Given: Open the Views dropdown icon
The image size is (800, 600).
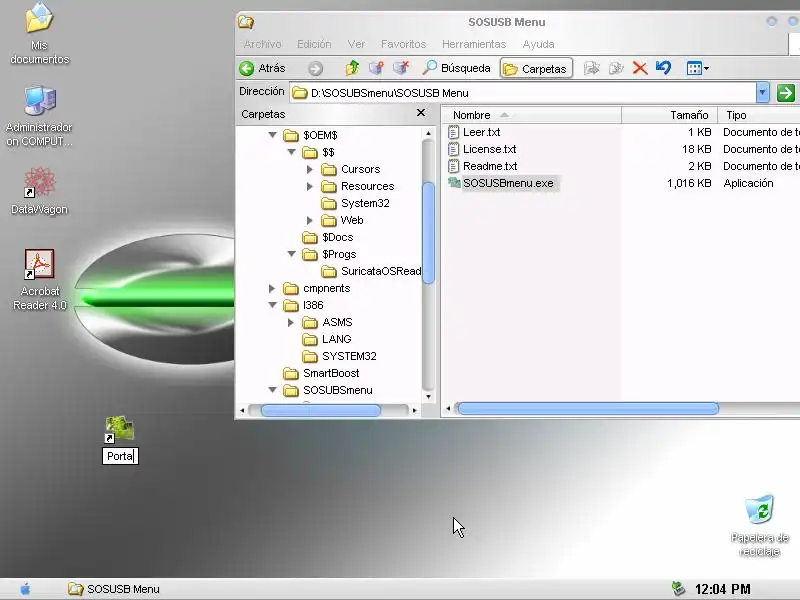Looking at the screenshot, I should [697, 68].
